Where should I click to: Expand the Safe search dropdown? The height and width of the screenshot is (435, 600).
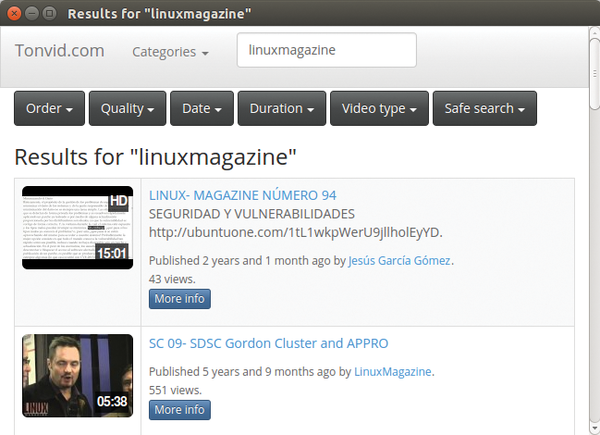coord(484,108)
